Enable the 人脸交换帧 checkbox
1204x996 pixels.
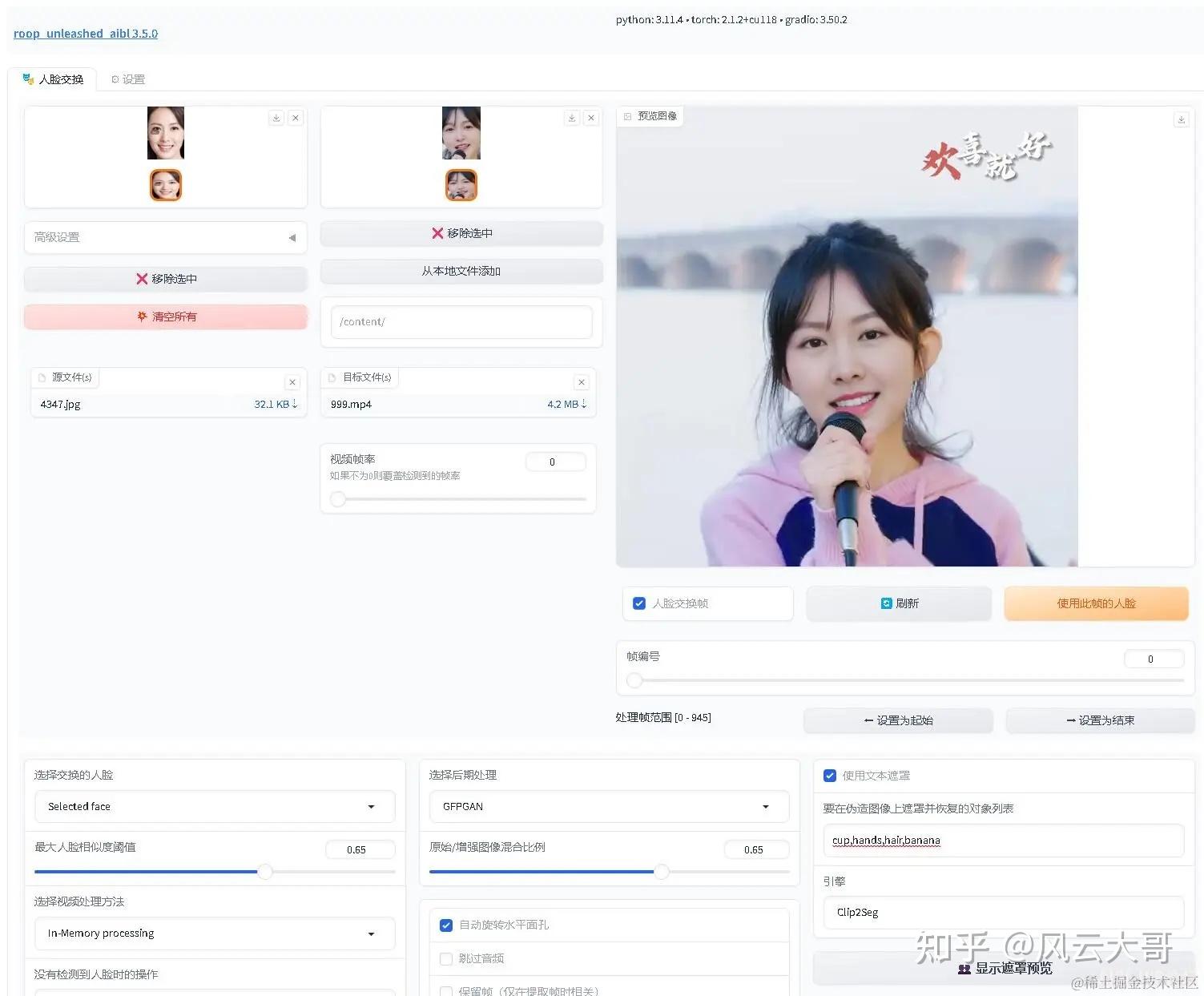tap(638, 603)
